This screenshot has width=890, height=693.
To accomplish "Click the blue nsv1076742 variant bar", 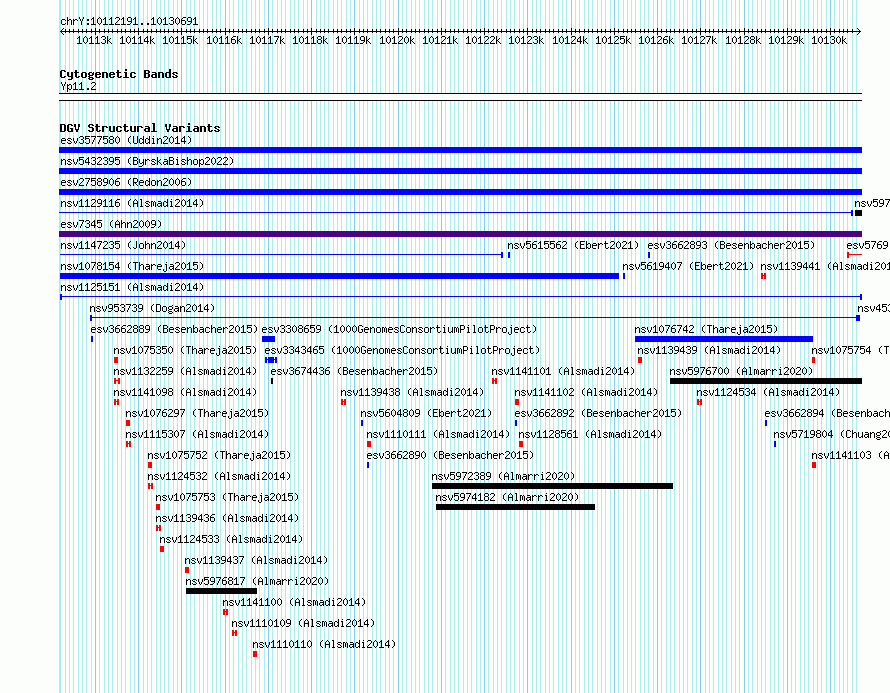I will [x=724, y=339].
